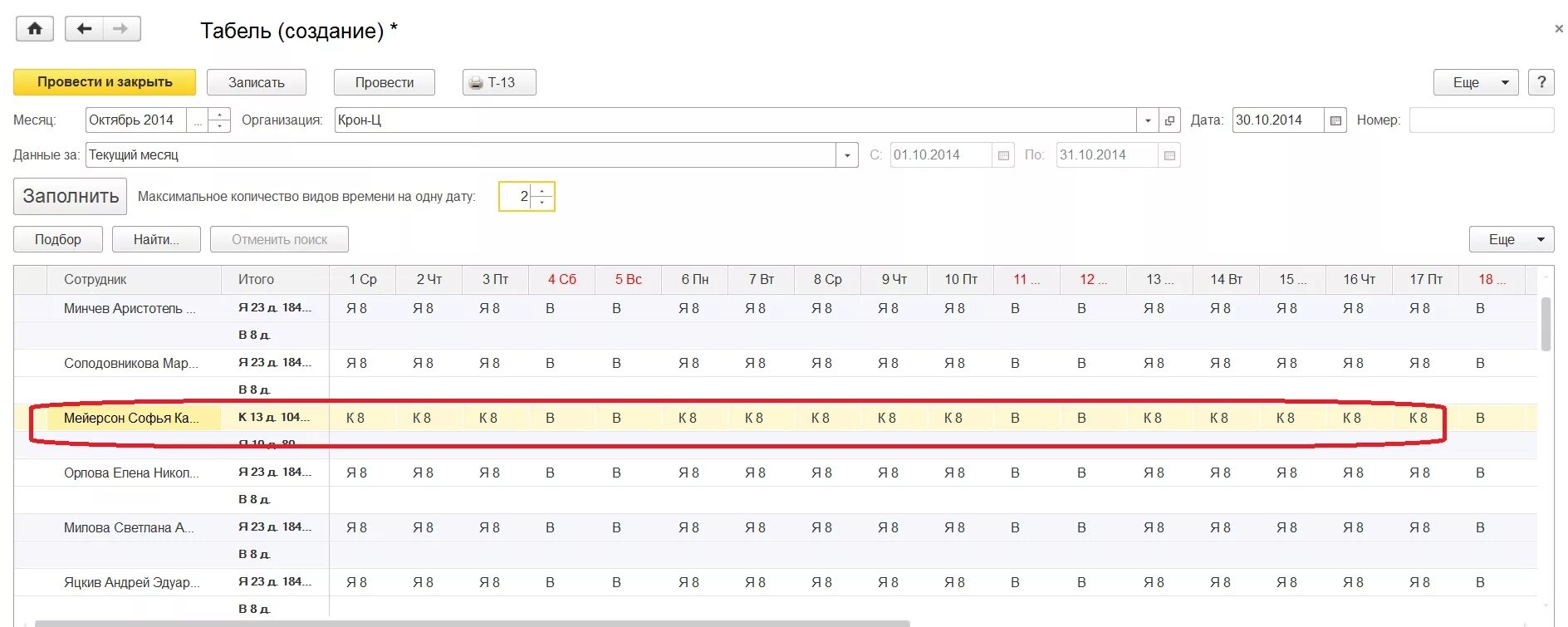Decrease max time types count
This screenshot has width=1568, height=627.
pyautogui.click(x=542, y=203)
